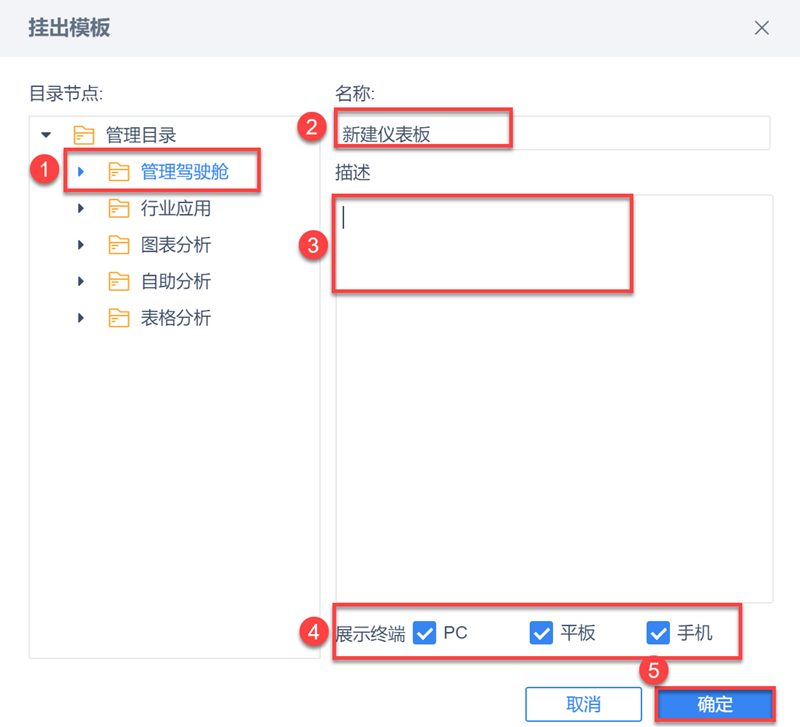
Task: Select the 自助分析 directory node
Action: 176,282
